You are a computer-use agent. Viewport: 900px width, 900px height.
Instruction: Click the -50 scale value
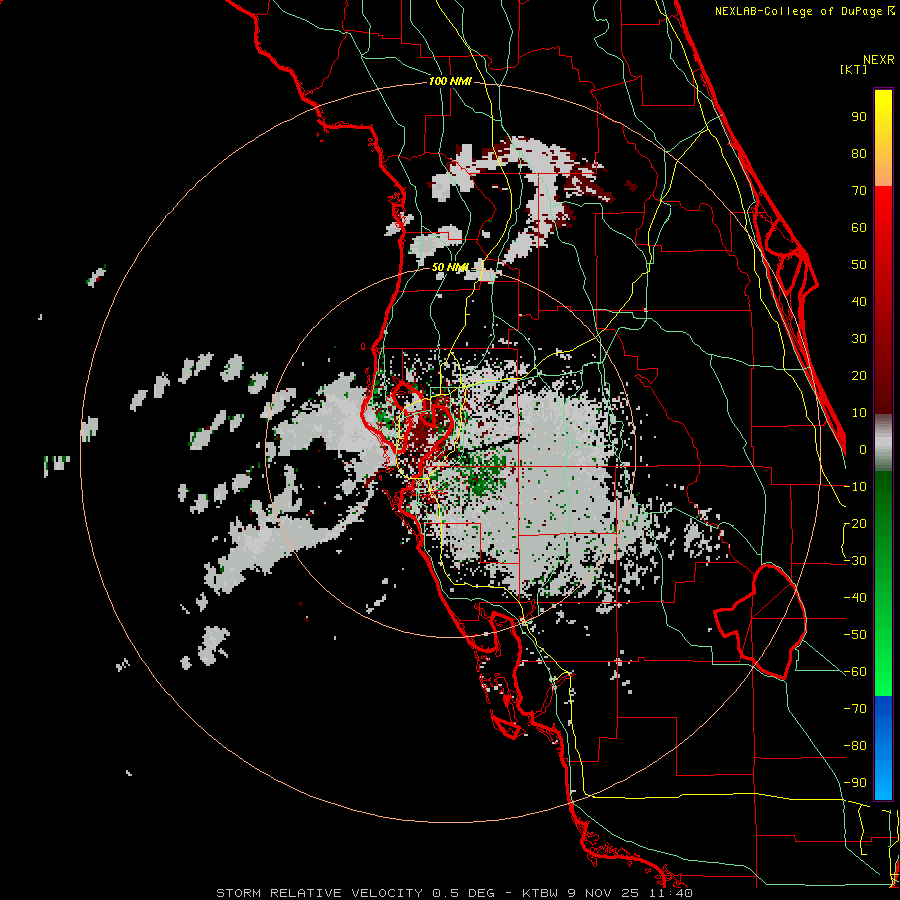coord(855,635)
